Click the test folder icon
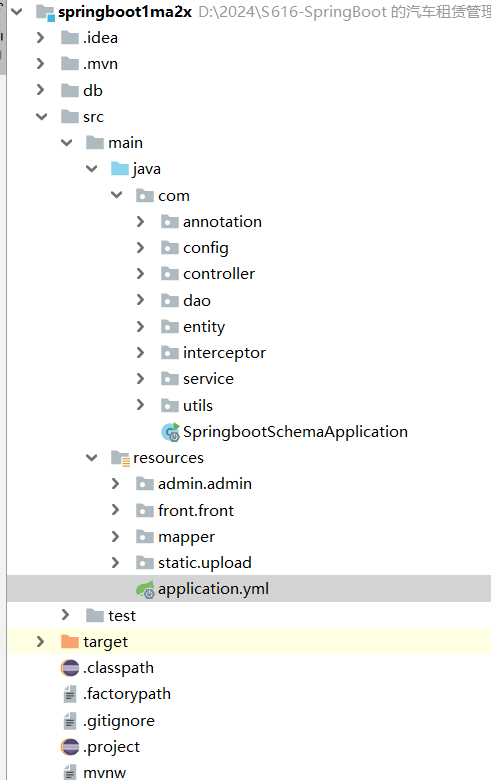This screenshot has width=491, height=780. [x=95, y=615]
